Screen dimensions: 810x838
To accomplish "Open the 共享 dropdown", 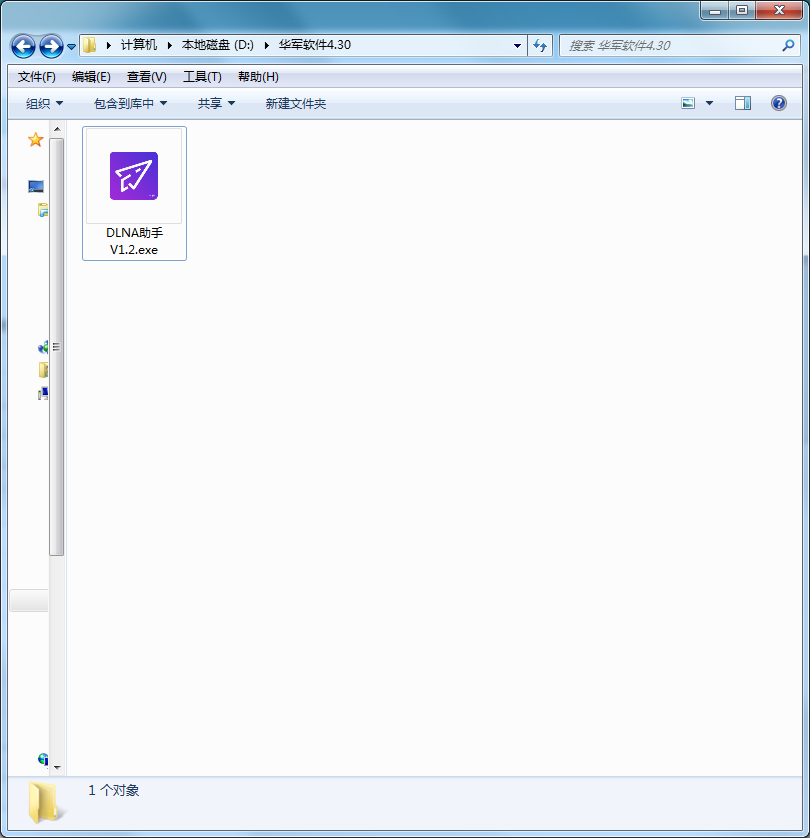I will coord(216,104).
